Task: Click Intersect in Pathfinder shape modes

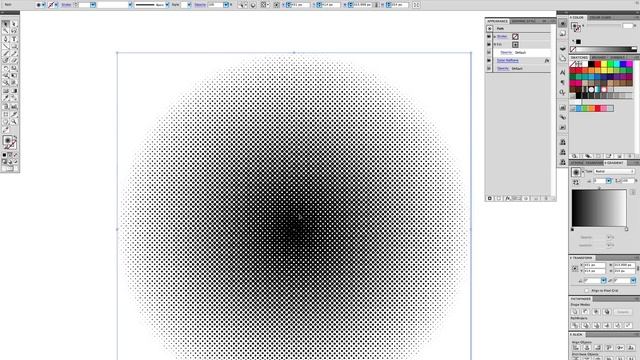Action: [x=596, y=312]
